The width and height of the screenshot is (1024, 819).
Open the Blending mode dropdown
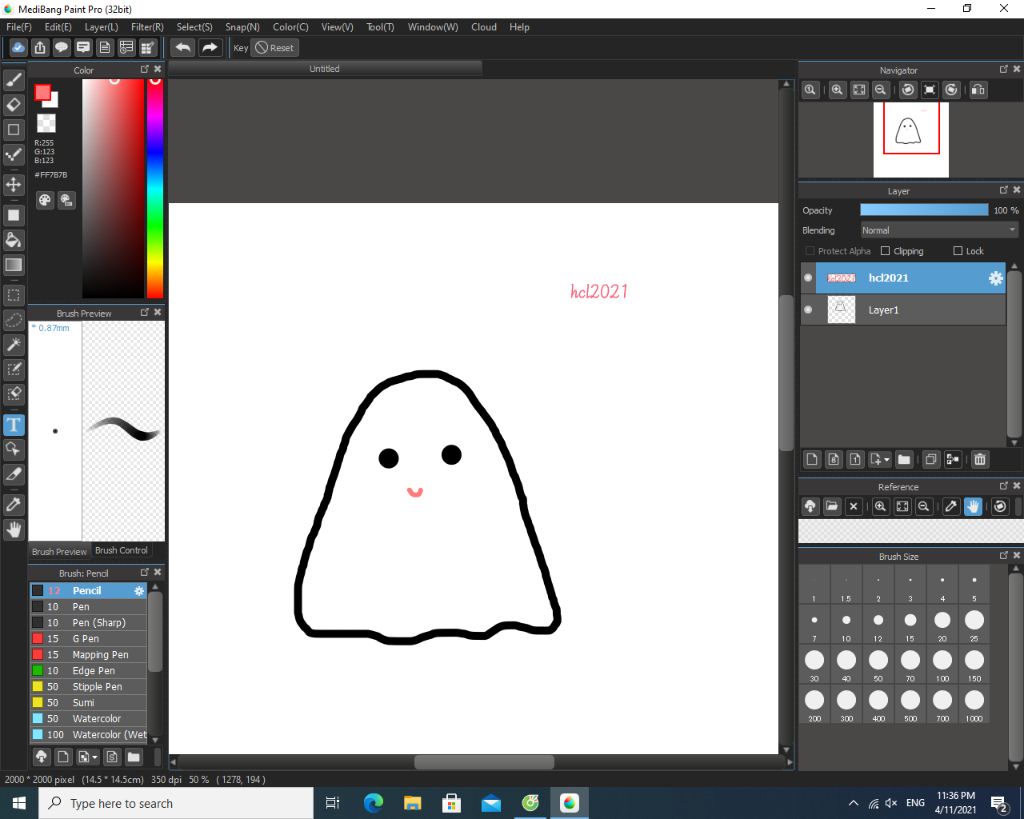pyautogui.click(x=939, y=231)
